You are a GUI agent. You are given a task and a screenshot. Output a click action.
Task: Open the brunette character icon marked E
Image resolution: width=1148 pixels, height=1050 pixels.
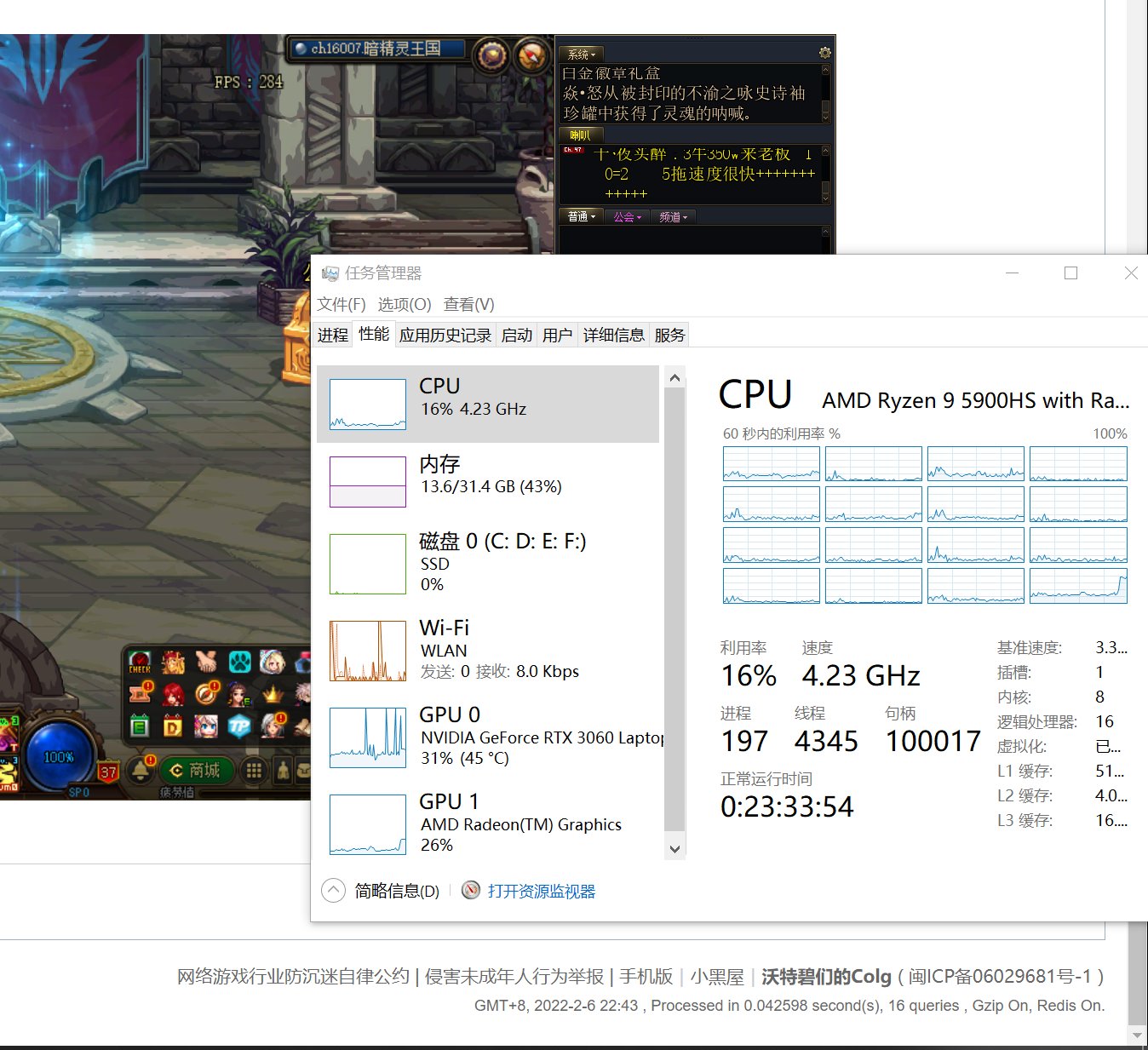(239, 695)
